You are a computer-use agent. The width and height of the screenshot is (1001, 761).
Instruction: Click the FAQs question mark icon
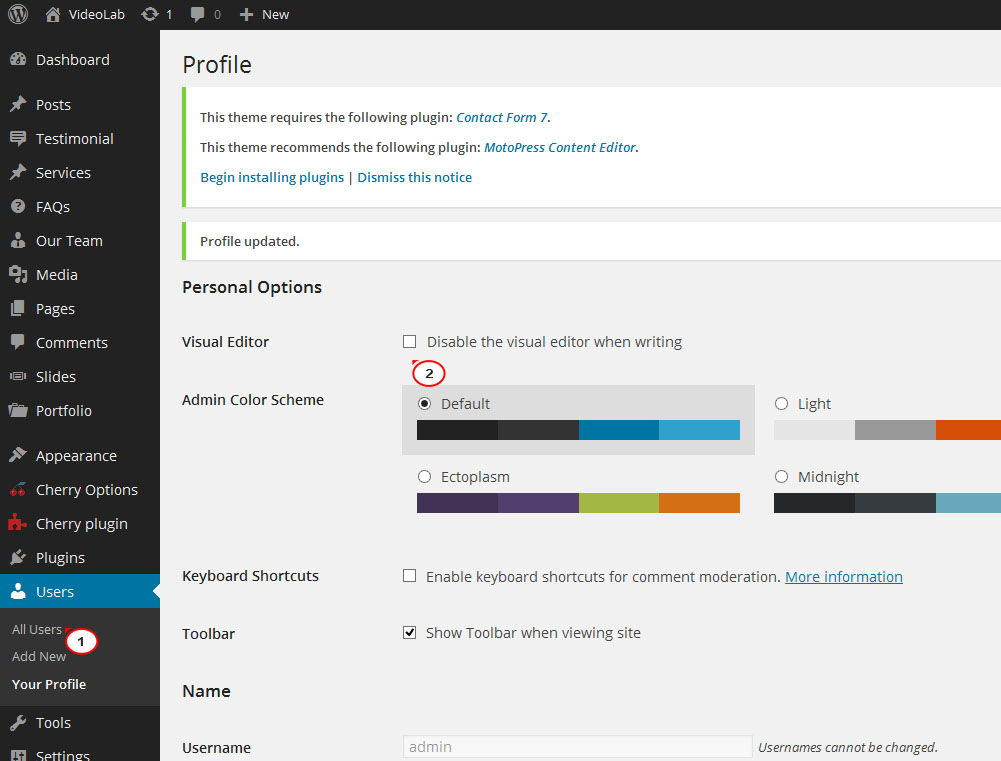pyautogui.click(x=18, y=206)
